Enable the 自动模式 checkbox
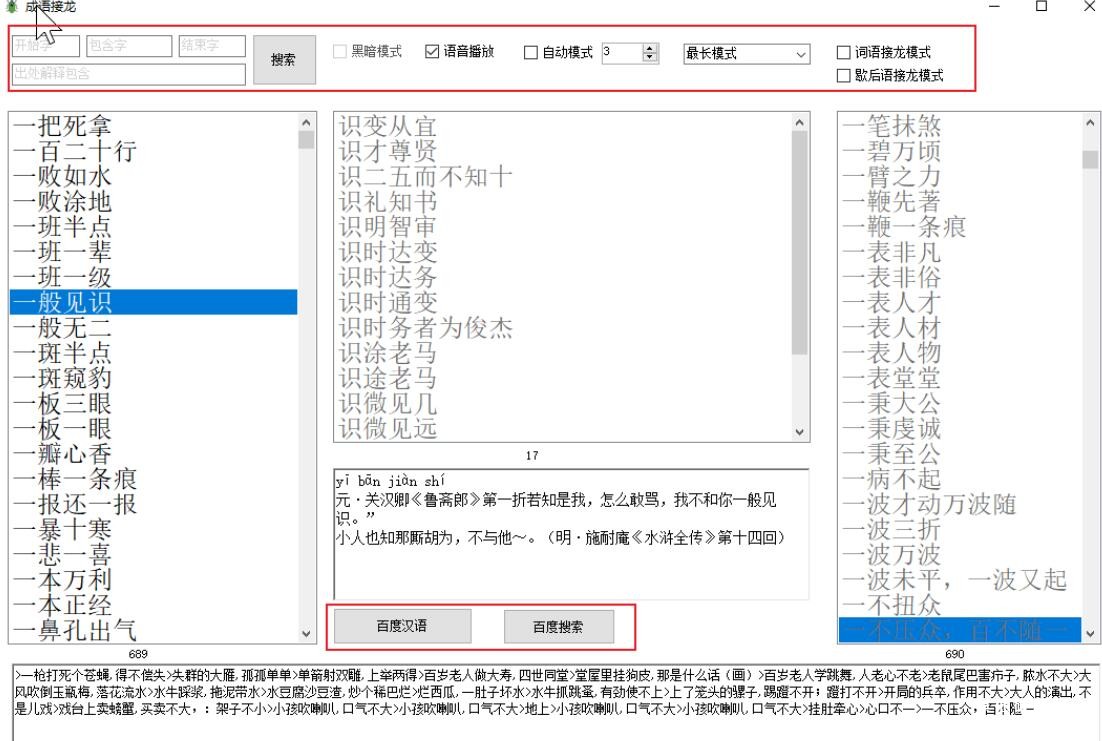The image size is (1102, 741). (531, 53)
